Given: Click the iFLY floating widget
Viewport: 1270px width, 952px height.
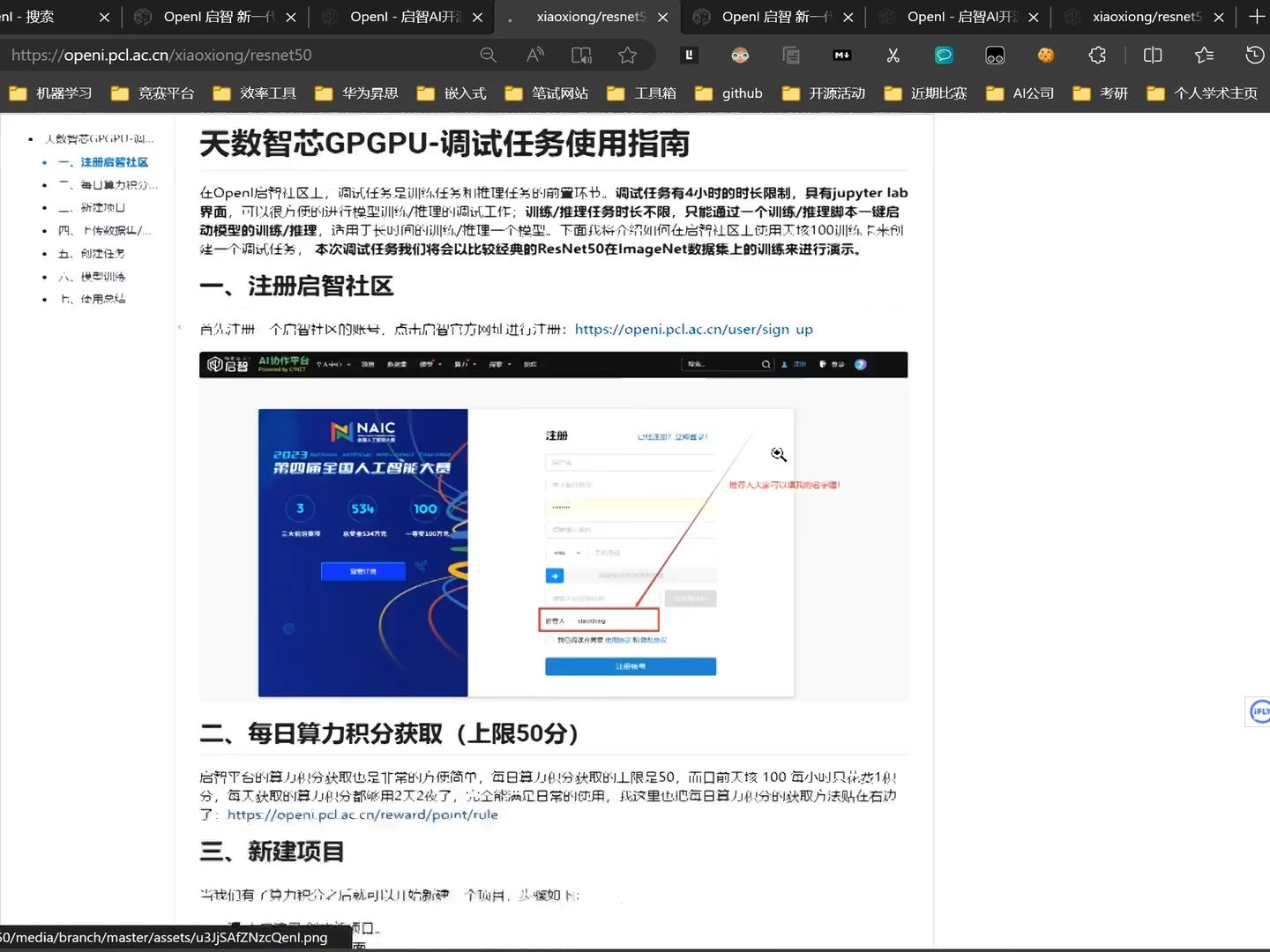Looking at the screenshot, I should coord(1259,711).
